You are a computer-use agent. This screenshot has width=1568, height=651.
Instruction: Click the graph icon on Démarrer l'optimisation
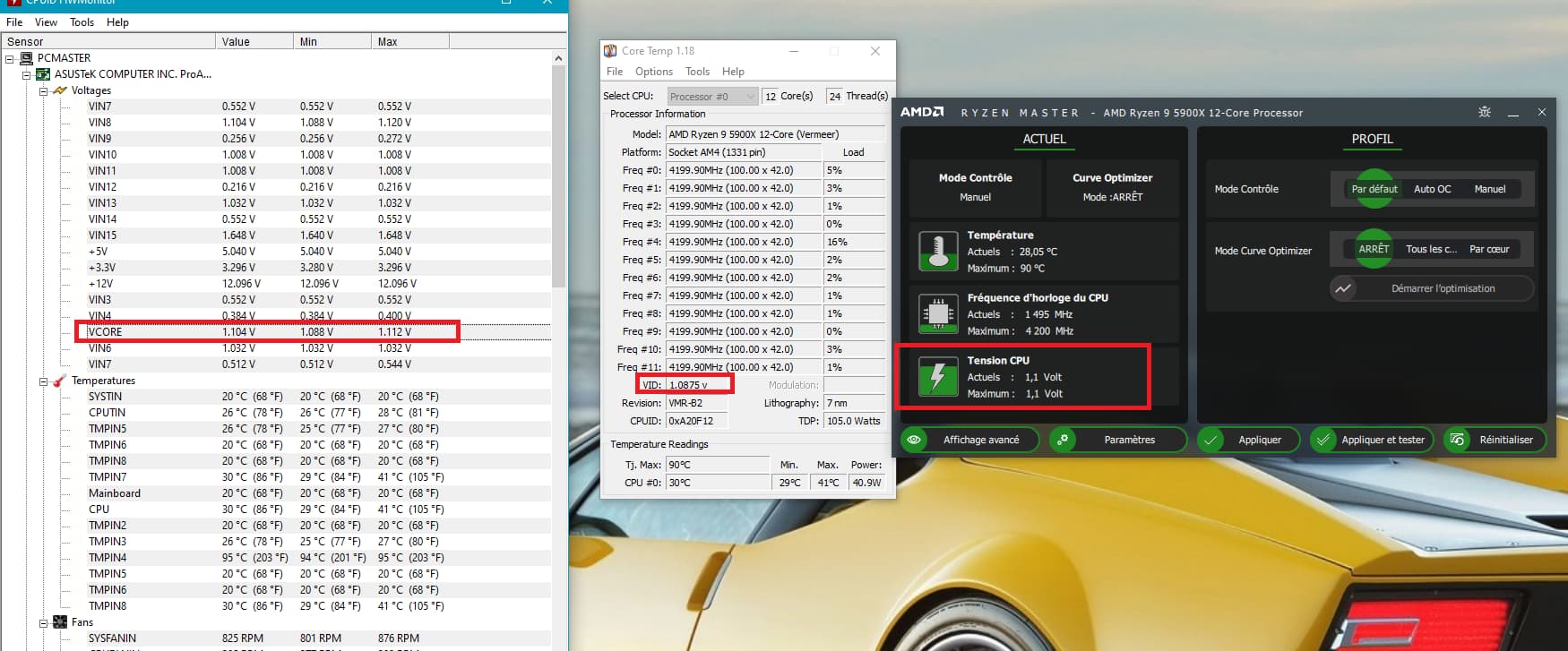1343,288
